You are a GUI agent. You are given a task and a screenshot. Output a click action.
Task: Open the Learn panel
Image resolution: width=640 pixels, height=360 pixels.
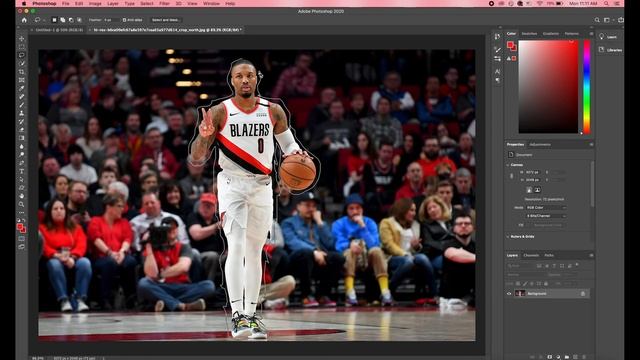(608, 37)
